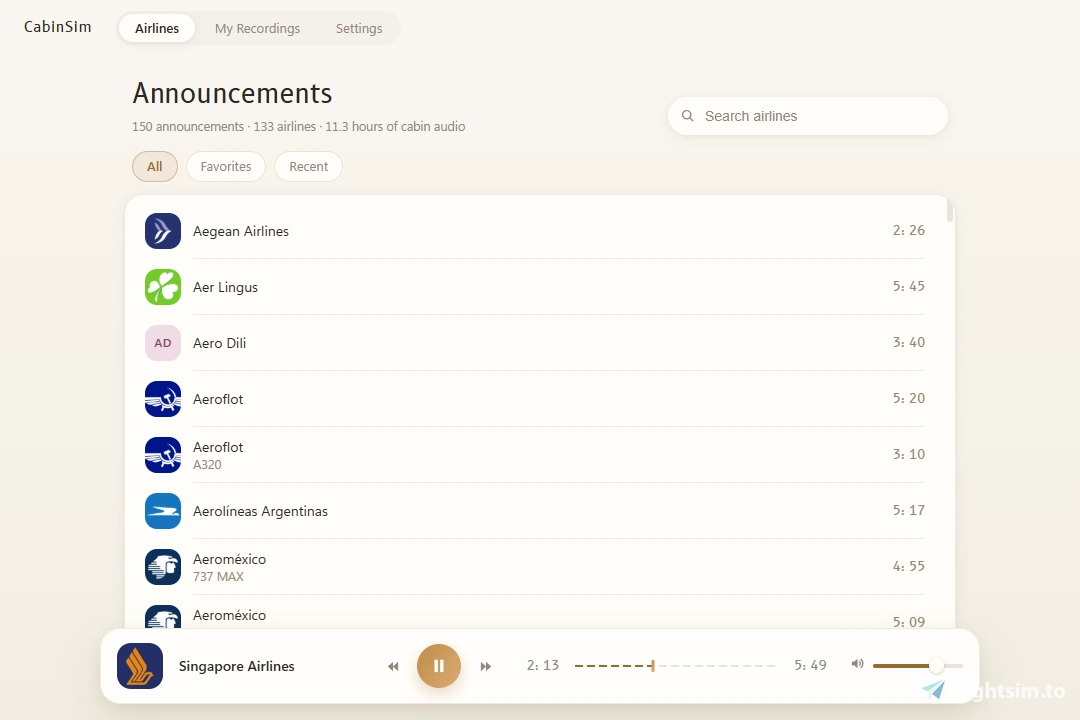Click the Aerolíneas Argentinas logo icon

point(163,511)
